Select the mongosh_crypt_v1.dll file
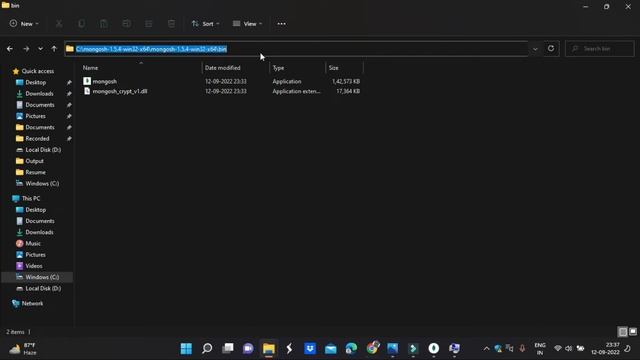Viewport: 640px width, 360px height. [120, 91]
